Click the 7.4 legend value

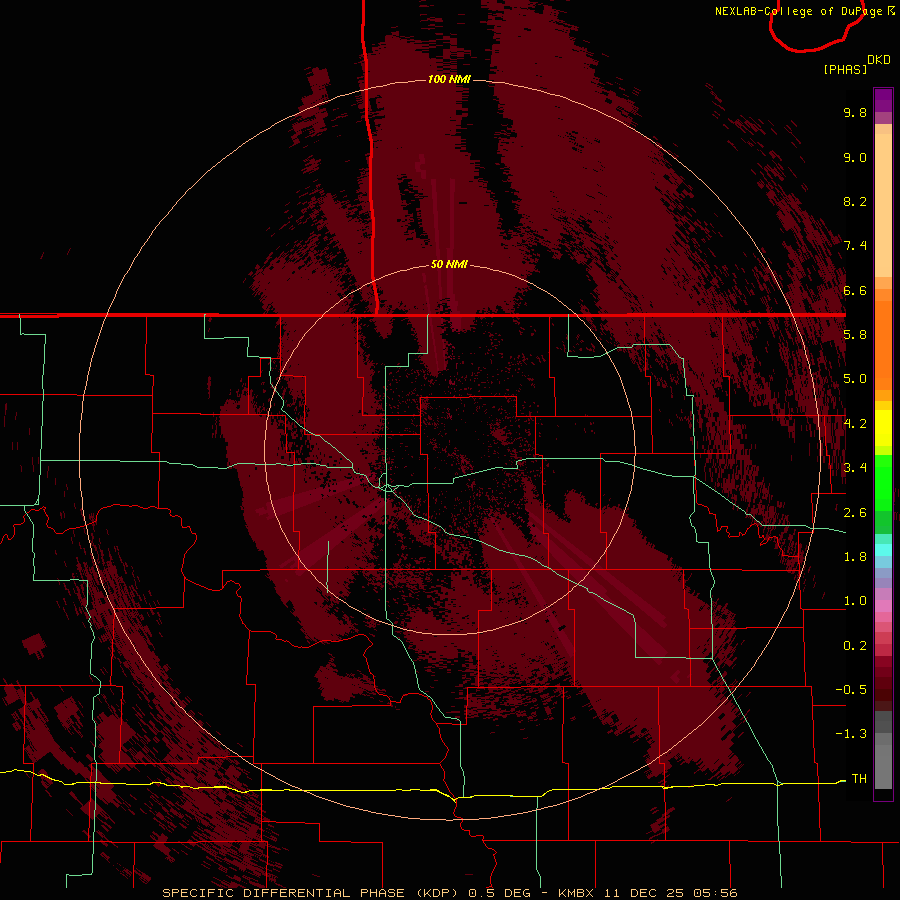[x=855, y=246]
